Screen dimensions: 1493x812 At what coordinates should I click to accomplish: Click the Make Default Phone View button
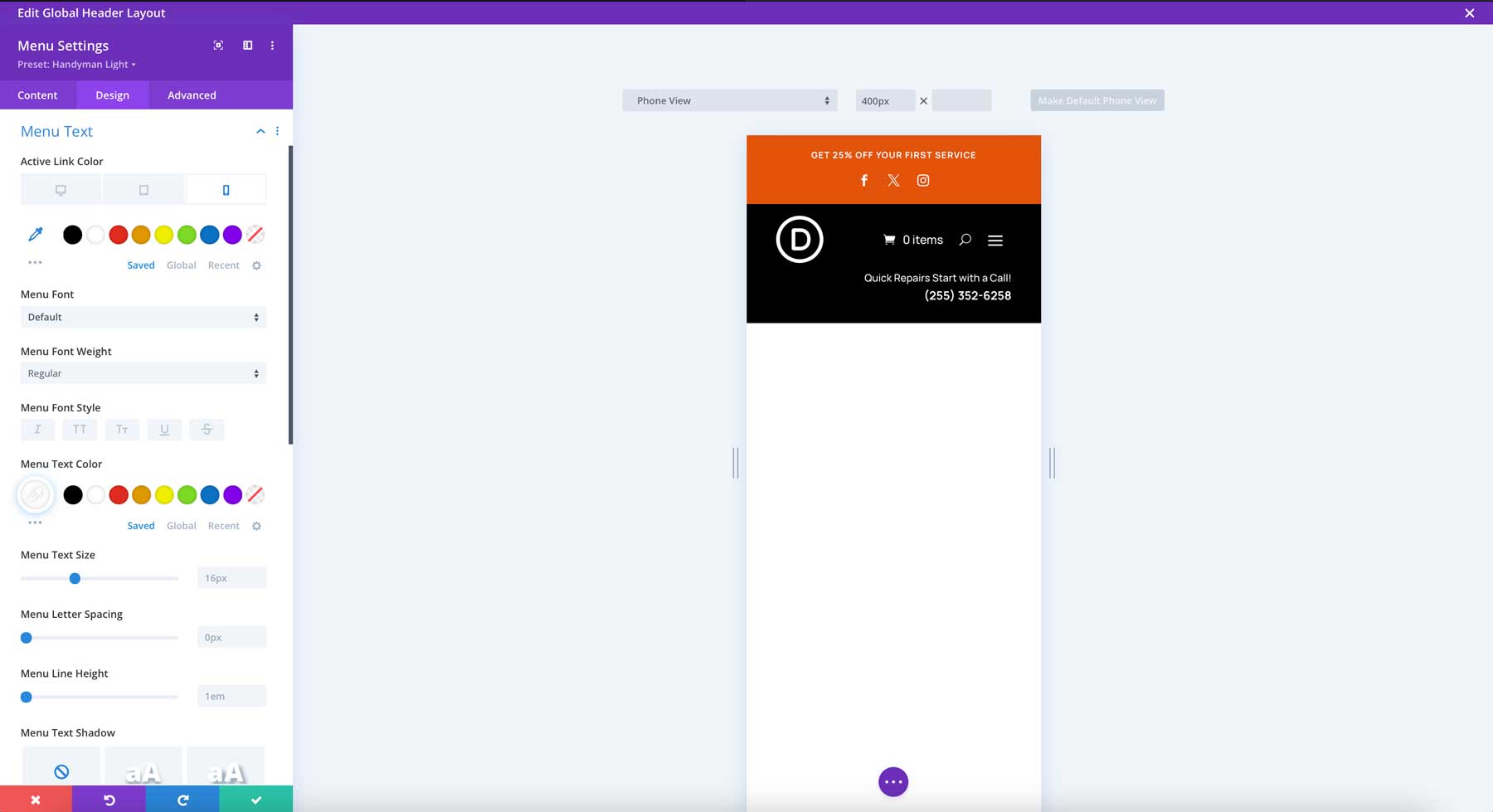tap(1097, 100)
